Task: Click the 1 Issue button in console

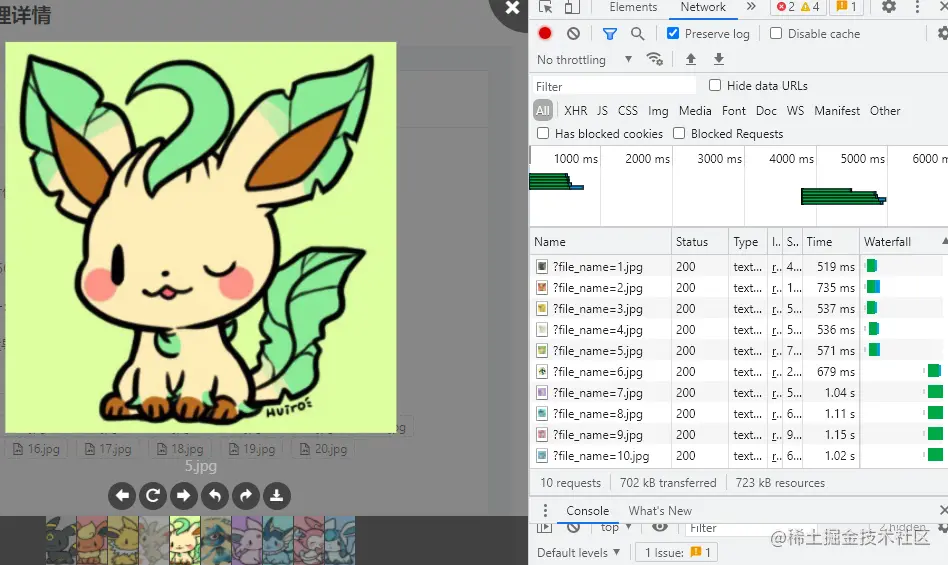Action: click(677, 552)
